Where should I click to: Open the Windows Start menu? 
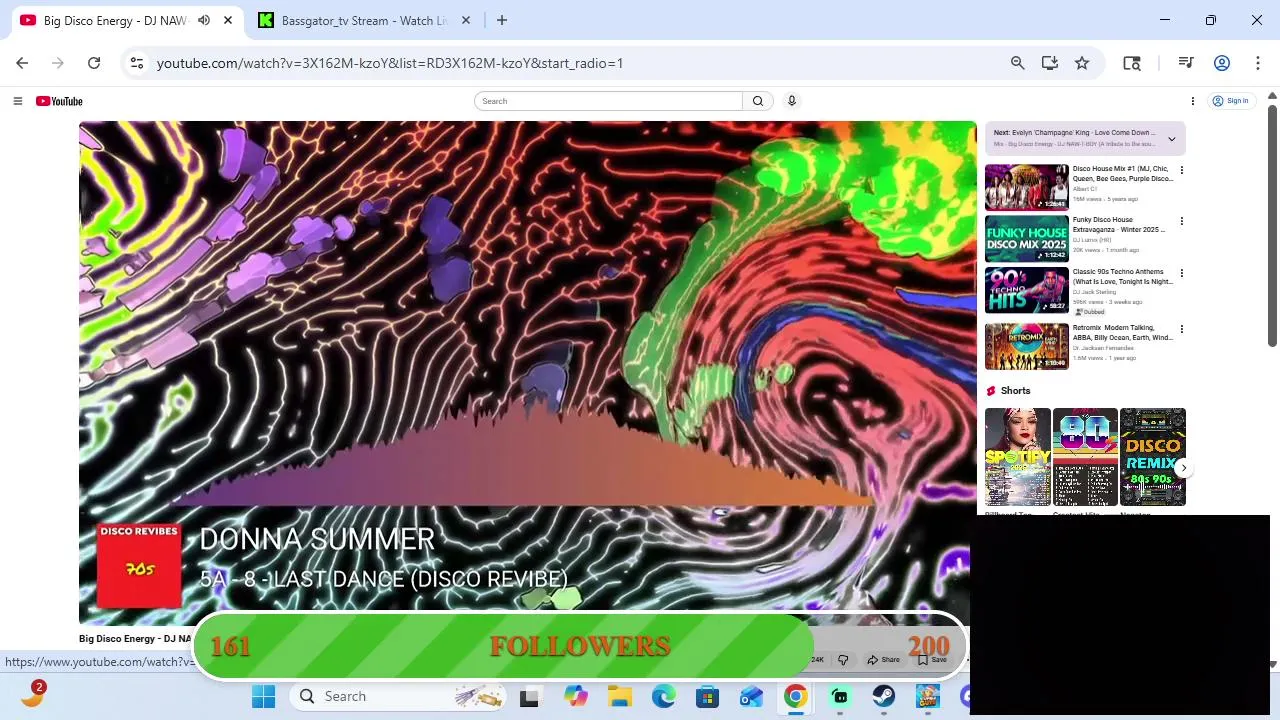click(264, 696)
